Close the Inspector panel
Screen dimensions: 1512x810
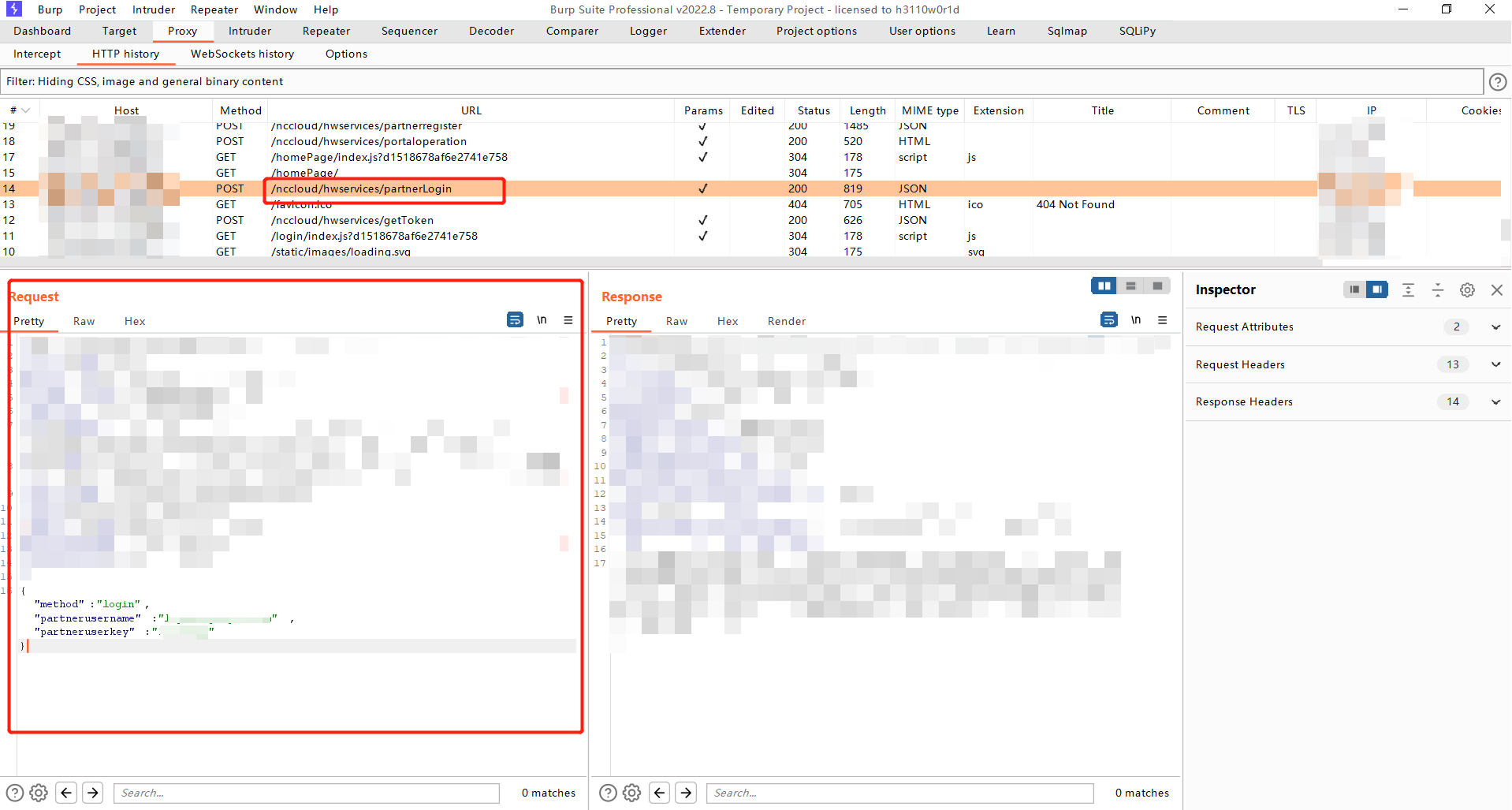pyautogui.click(x=1496, y=289)
